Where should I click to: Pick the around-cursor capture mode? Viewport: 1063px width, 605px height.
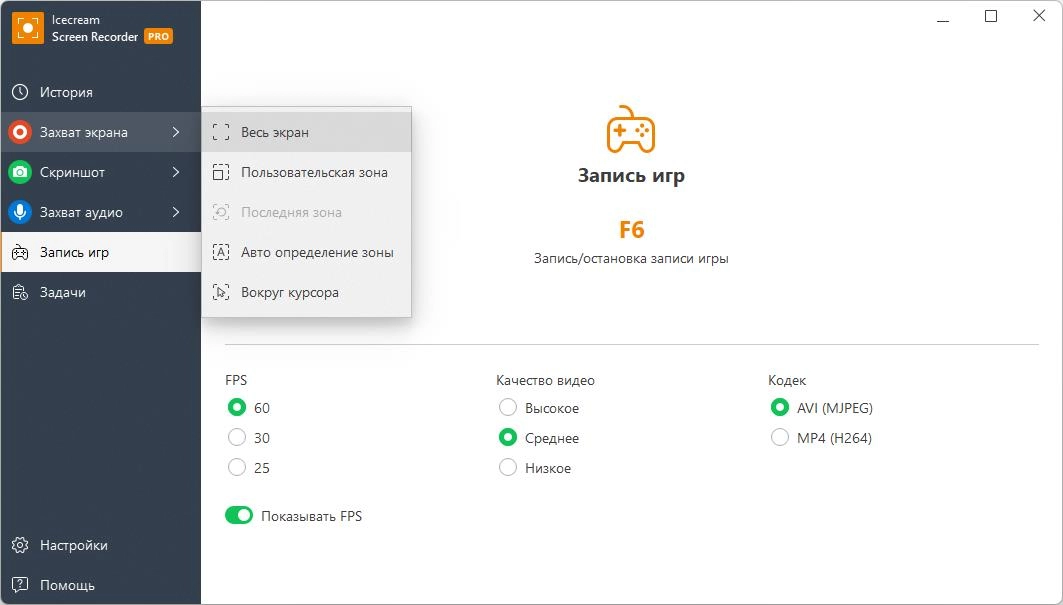pyautogui.click(x=290, y=292)
